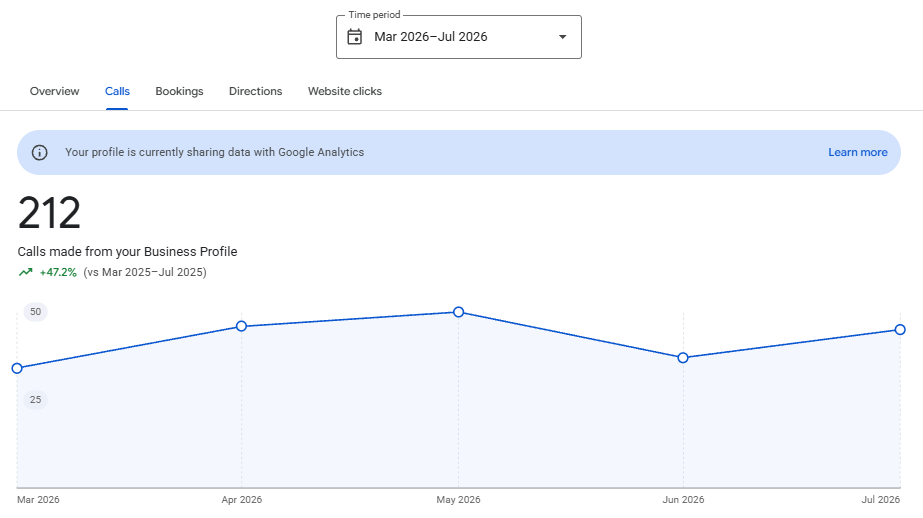Screen dimensions: 923x518
Task: Click the May 2026 peak data point
Action: click(459, 312)
